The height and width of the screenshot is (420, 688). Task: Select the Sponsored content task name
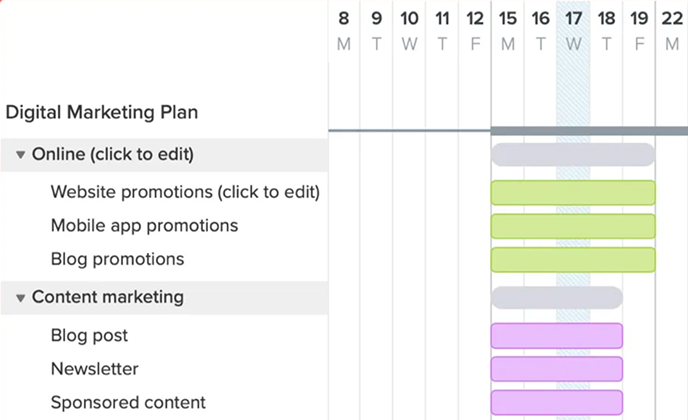pyautogui.click(x=128, y=403)
